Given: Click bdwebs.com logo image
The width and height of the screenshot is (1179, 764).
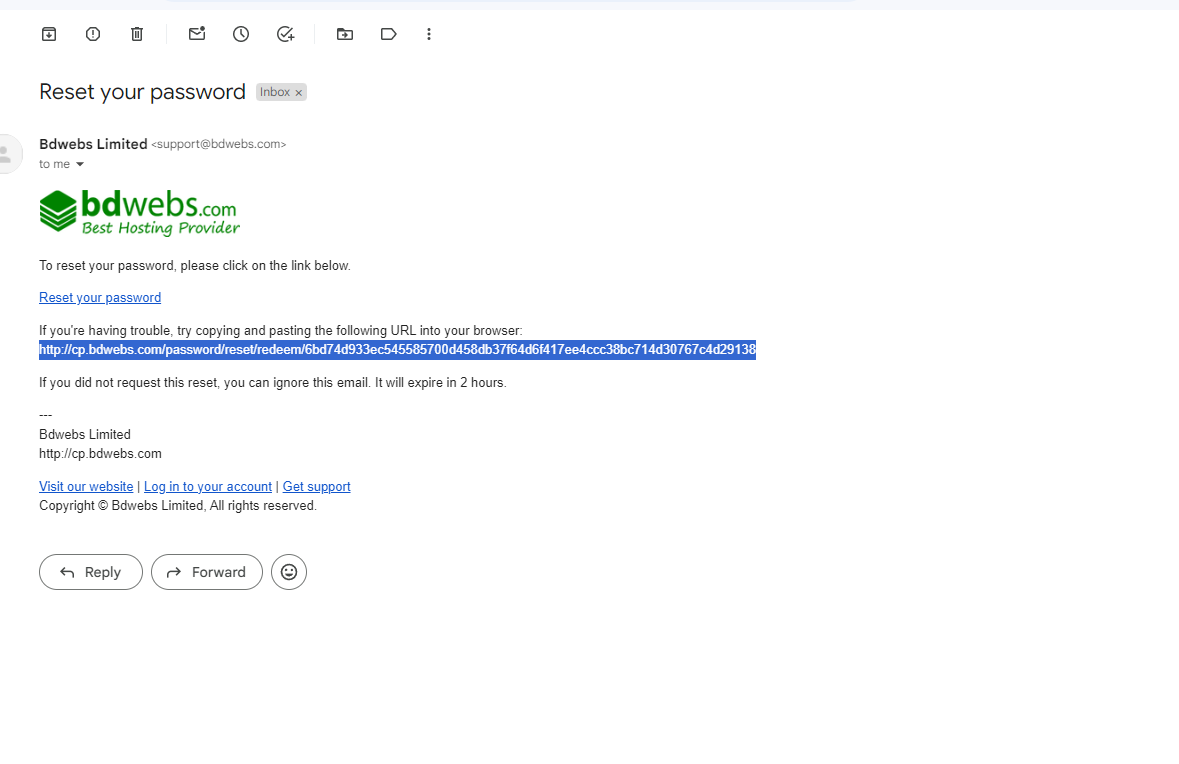Looking at the screenshot, I should tap(139, 213).
